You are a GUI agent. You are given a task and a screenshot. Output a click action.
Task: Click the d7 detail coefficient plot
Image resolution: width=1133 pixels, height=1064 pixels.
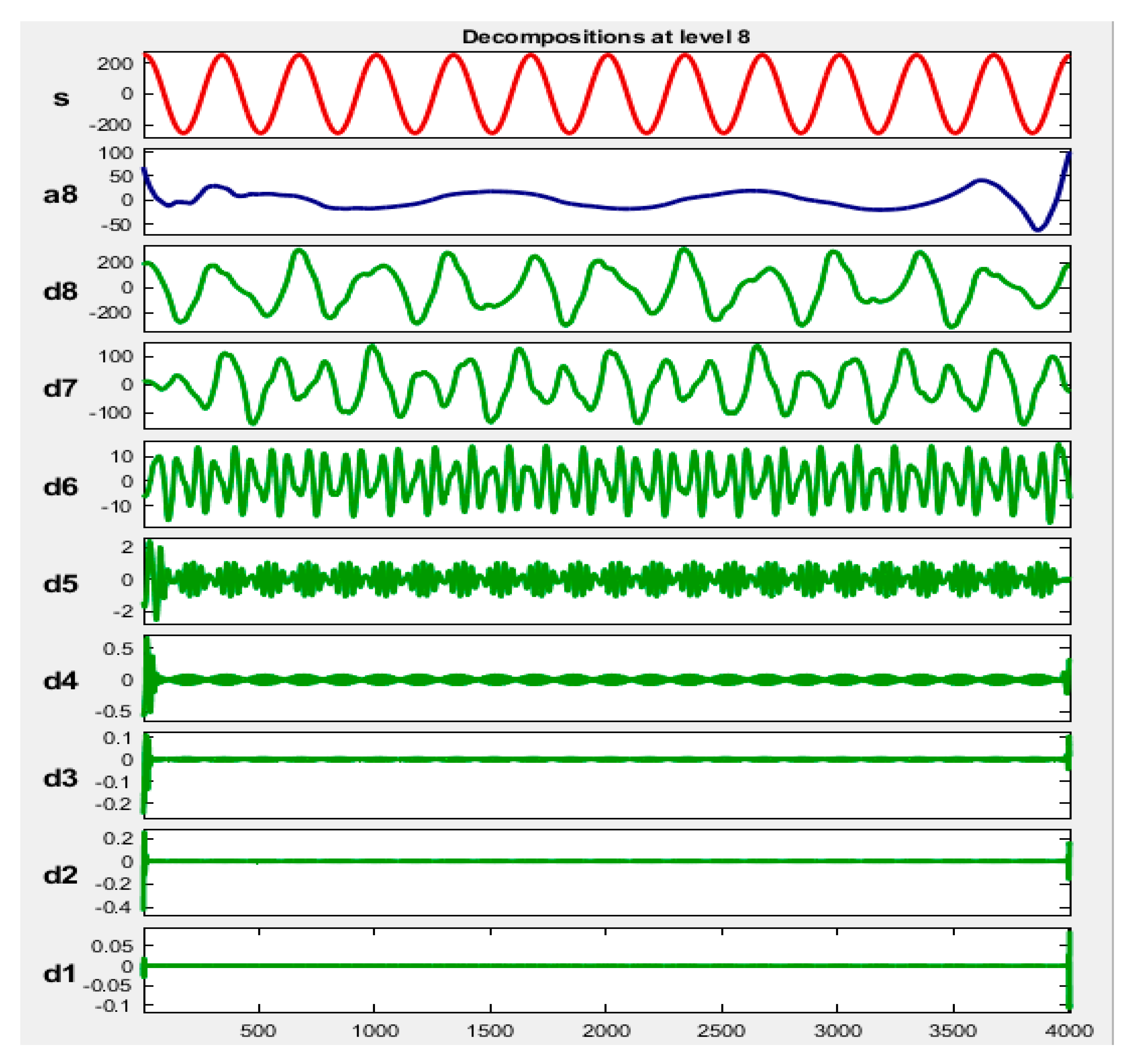point(607,385)
